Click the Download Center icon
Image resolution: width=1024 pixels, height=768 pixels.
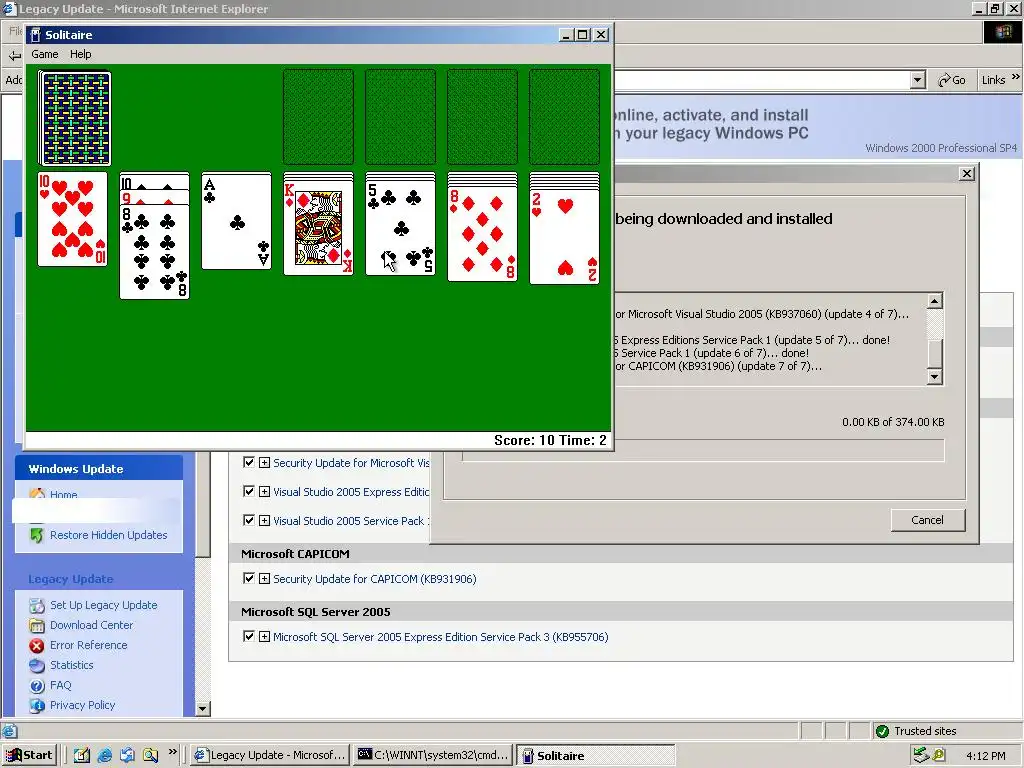[x=37, y=625]
